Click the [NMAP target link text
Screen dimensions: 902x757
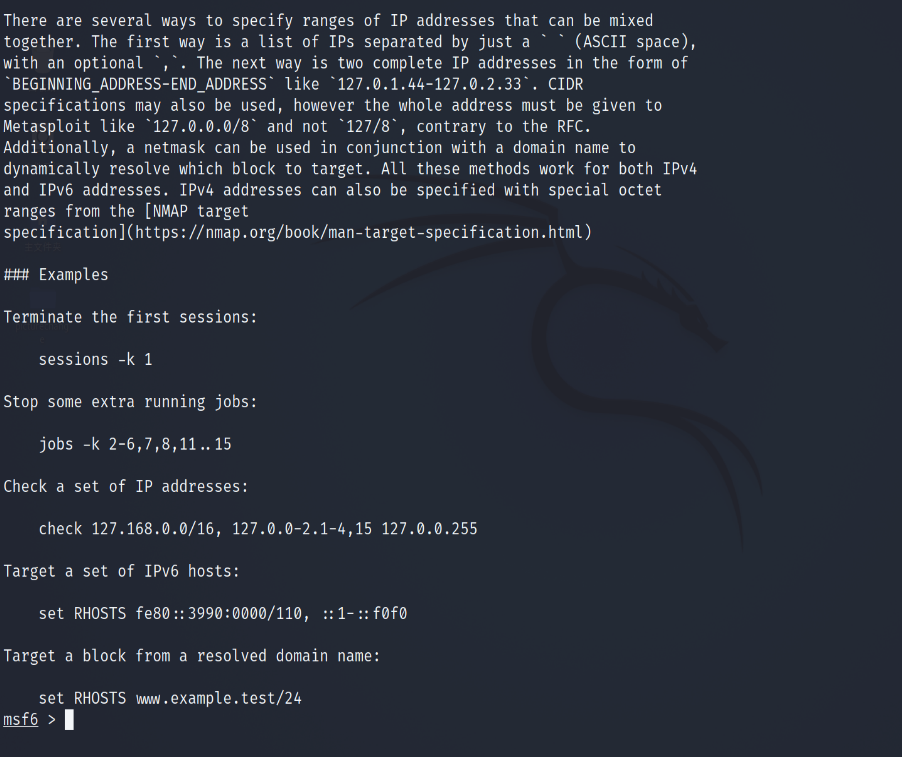[196, 211]
